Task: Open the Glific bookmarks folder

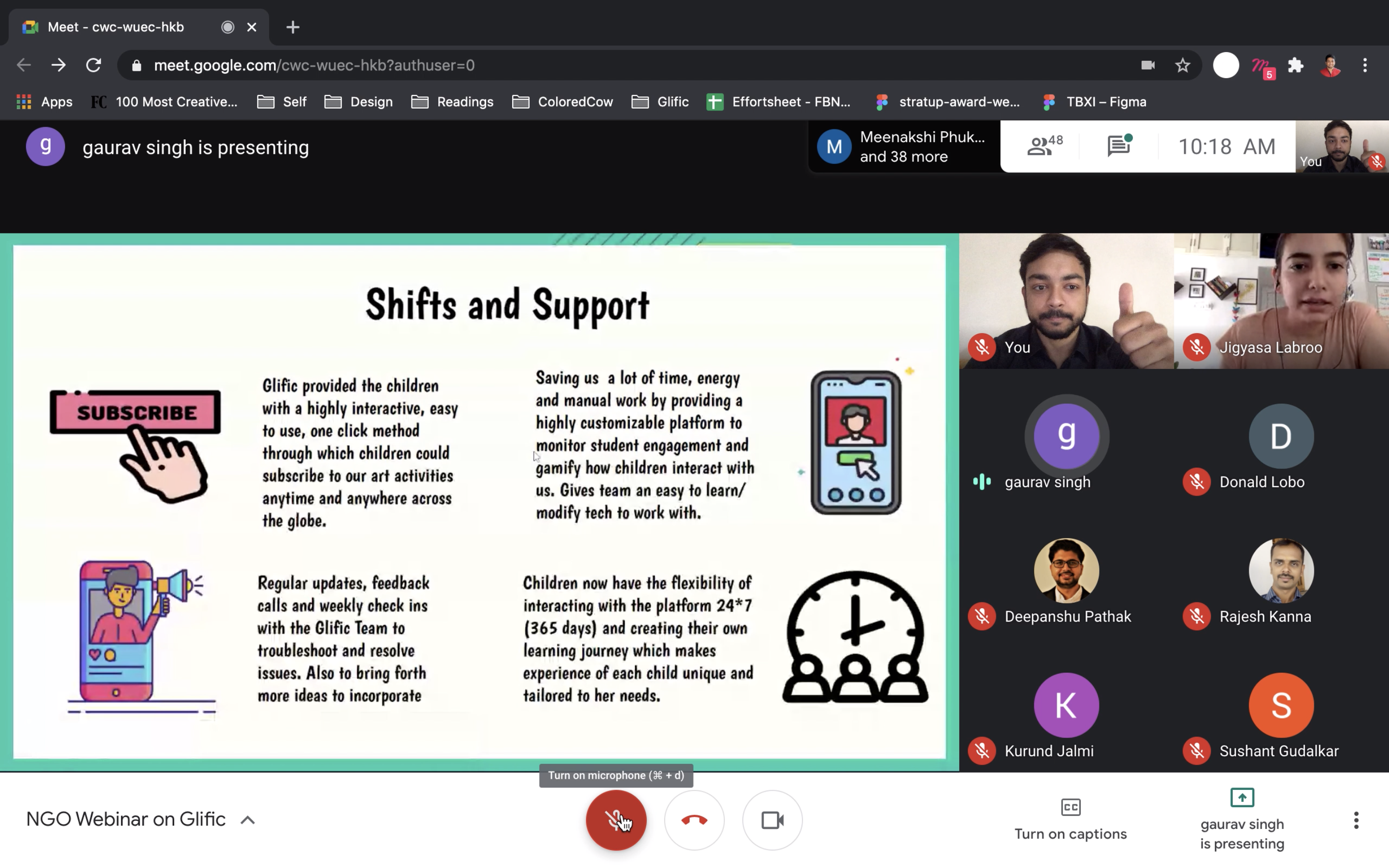Action: click(x=660, y=102)
